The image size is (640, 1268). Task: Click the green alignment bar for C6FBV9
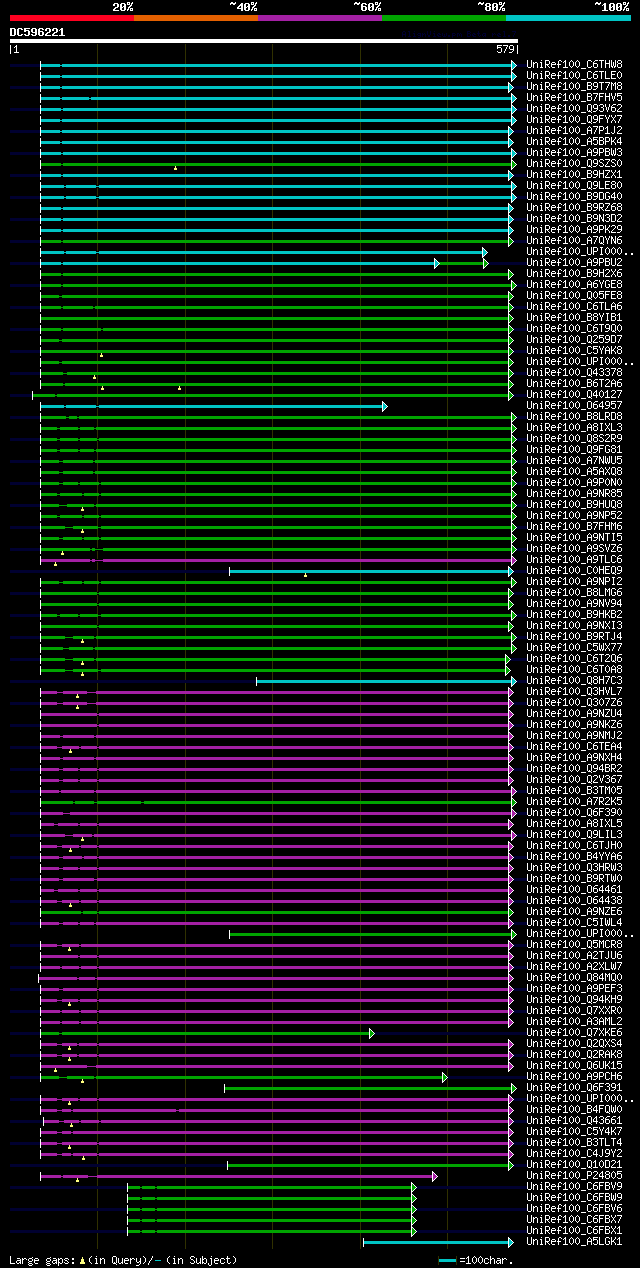271,1187
